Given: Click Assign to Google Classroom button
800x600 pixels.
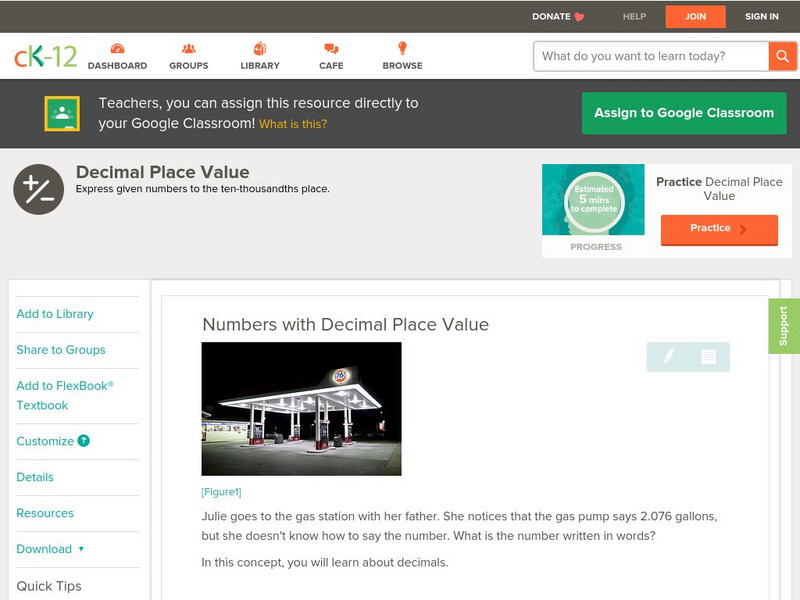Looking at the screenshot, I should point(684,113).
